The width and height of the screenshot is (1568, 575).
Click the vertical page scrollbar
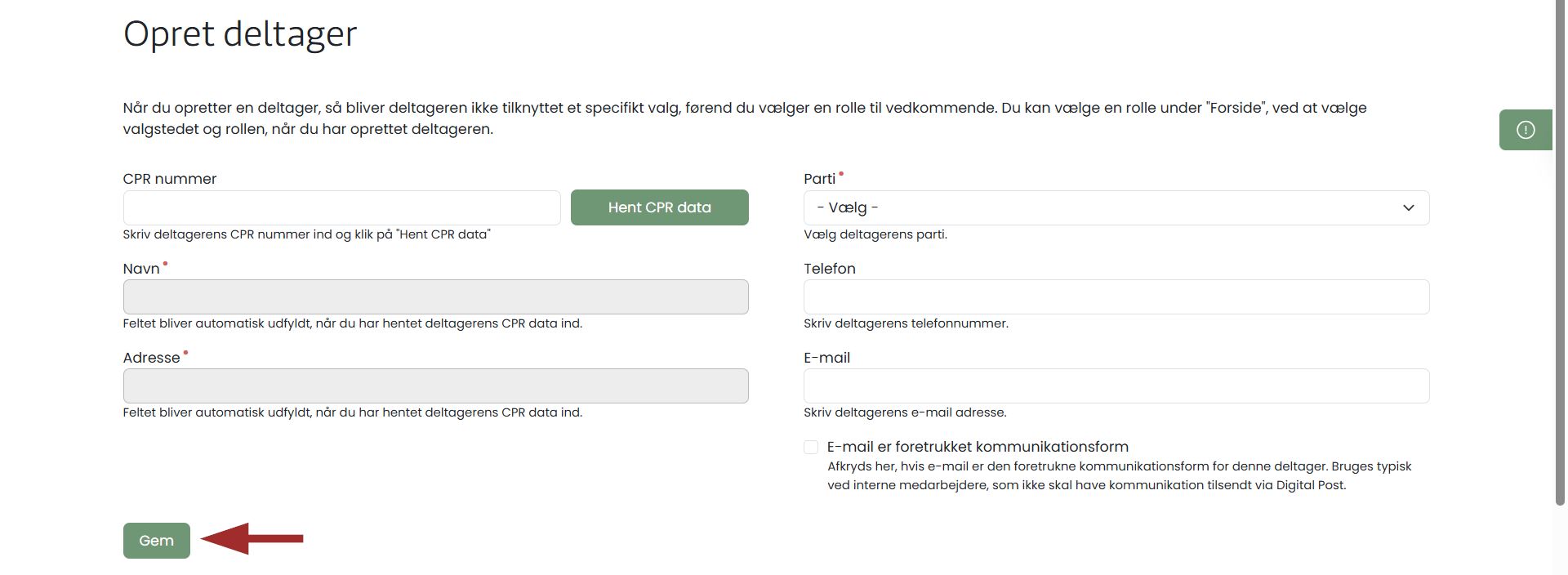(1560, 245)
